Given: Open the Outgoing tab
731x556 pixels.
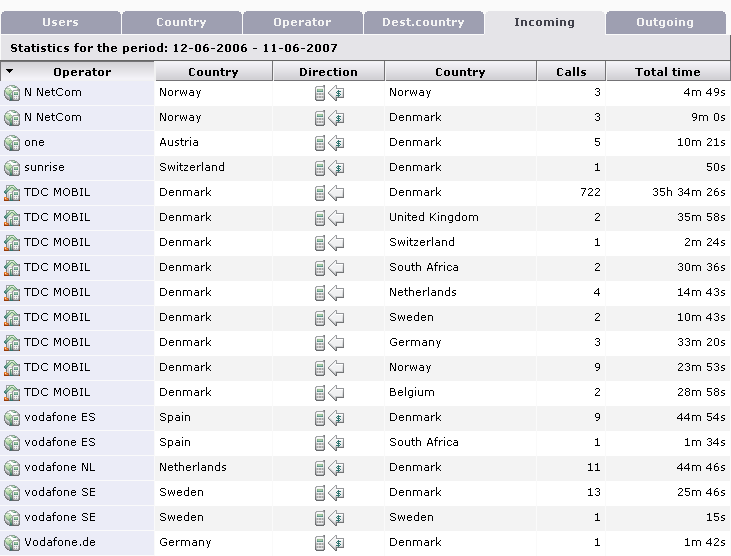Looking at the screenshot, I should coord(665,22).
